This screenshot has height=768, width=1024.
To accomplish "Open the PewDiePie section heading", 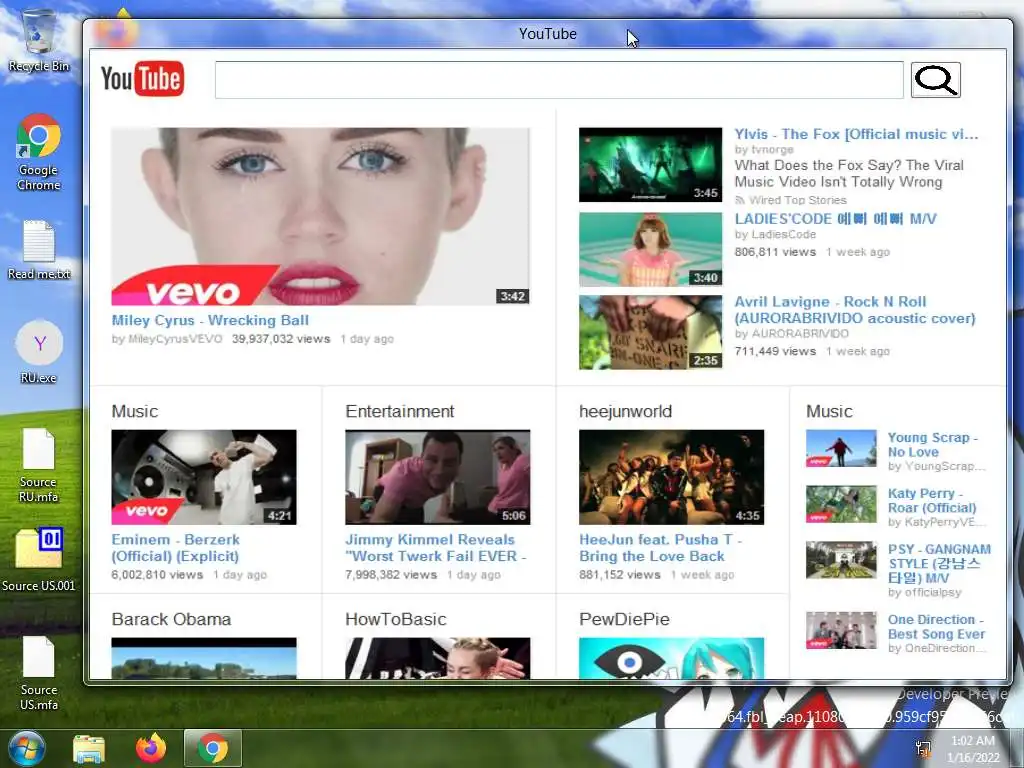I will point(624,619).
